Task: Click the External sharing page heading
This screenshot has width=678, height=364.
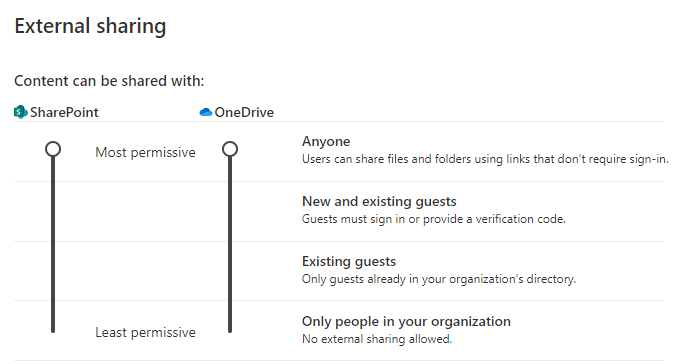Action: (x=90, y=26)
